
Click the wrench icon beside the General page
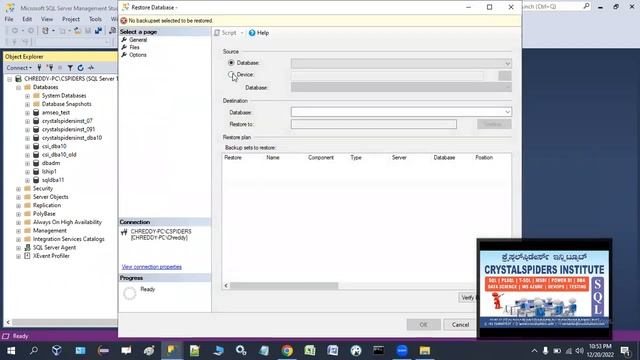point(124,40)
